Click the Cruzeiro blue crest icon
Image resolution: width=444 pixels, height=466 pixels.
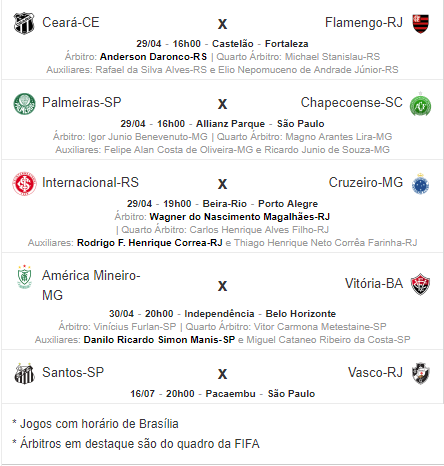click(420, 184)
